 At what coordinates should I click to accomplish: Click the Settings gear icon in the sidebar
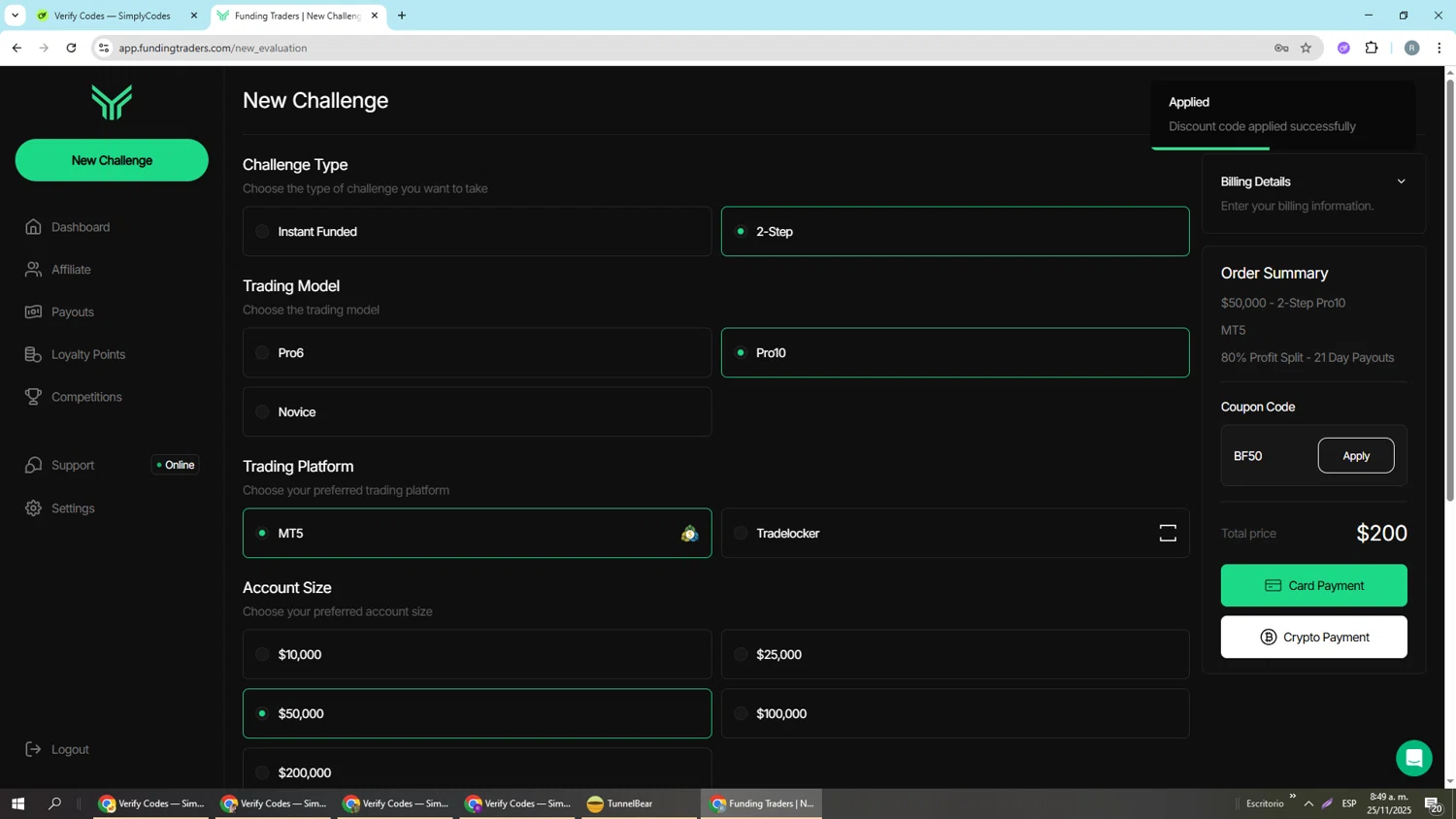(x=34, y=508)
